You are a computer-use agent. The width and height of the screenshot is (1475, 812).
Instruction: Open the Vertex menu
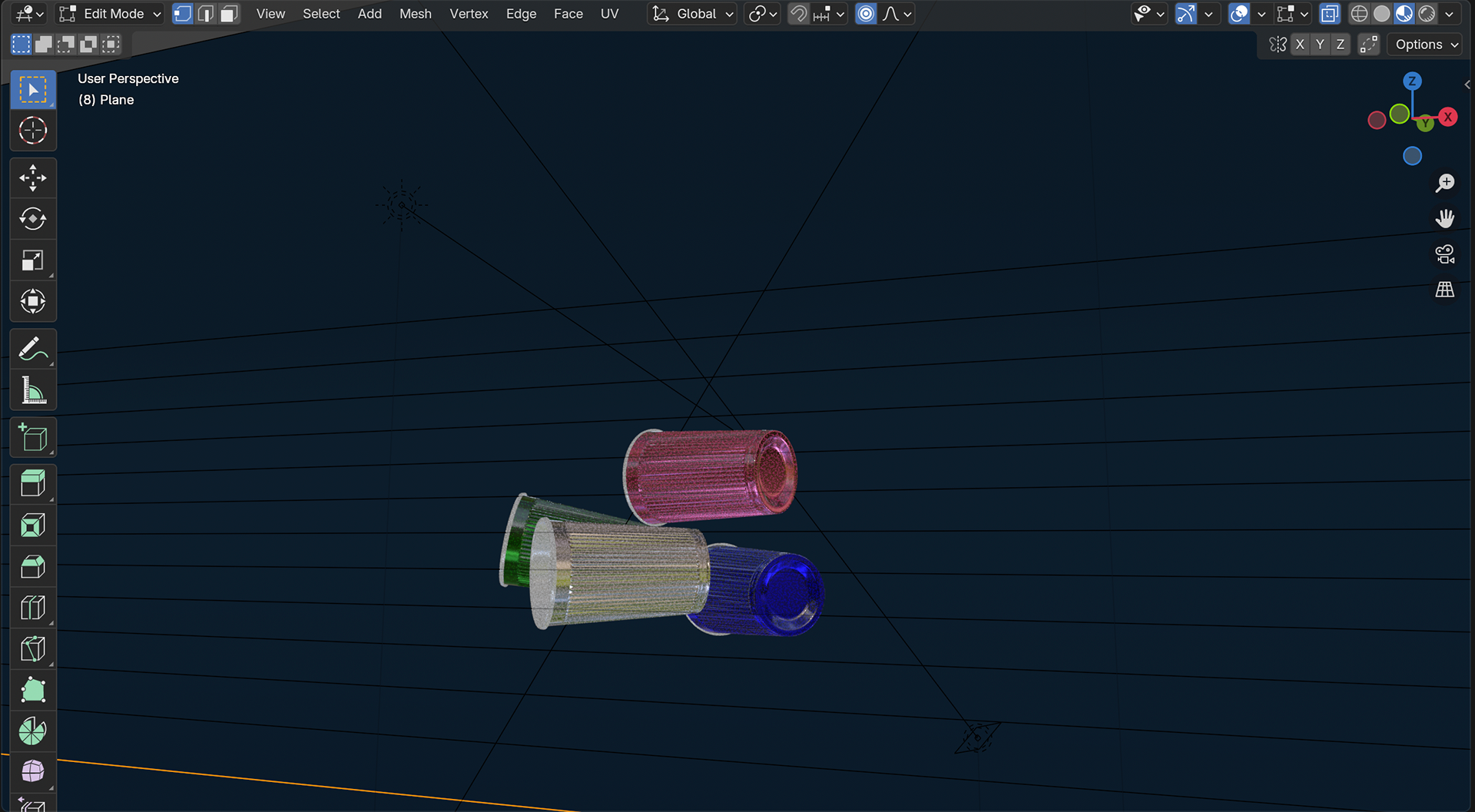tap(469, 14)
